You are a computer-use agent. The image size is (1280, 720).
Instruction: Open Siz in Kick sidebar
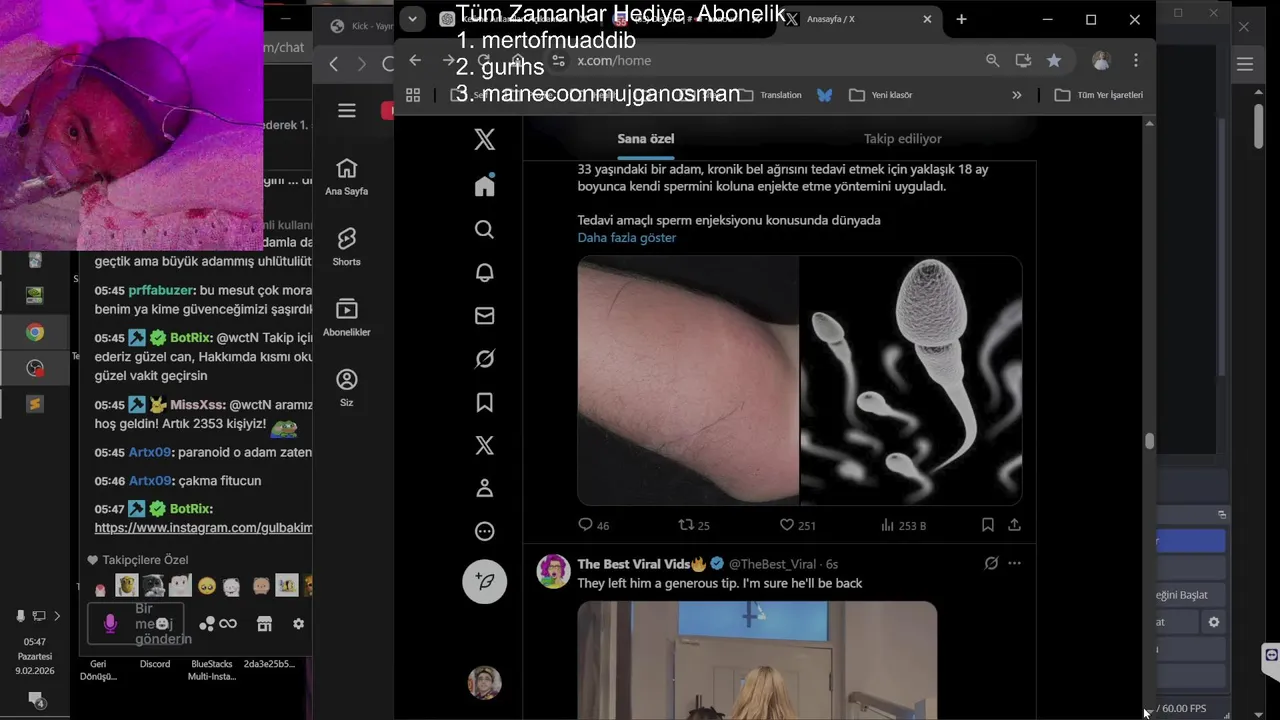(347, 388)
